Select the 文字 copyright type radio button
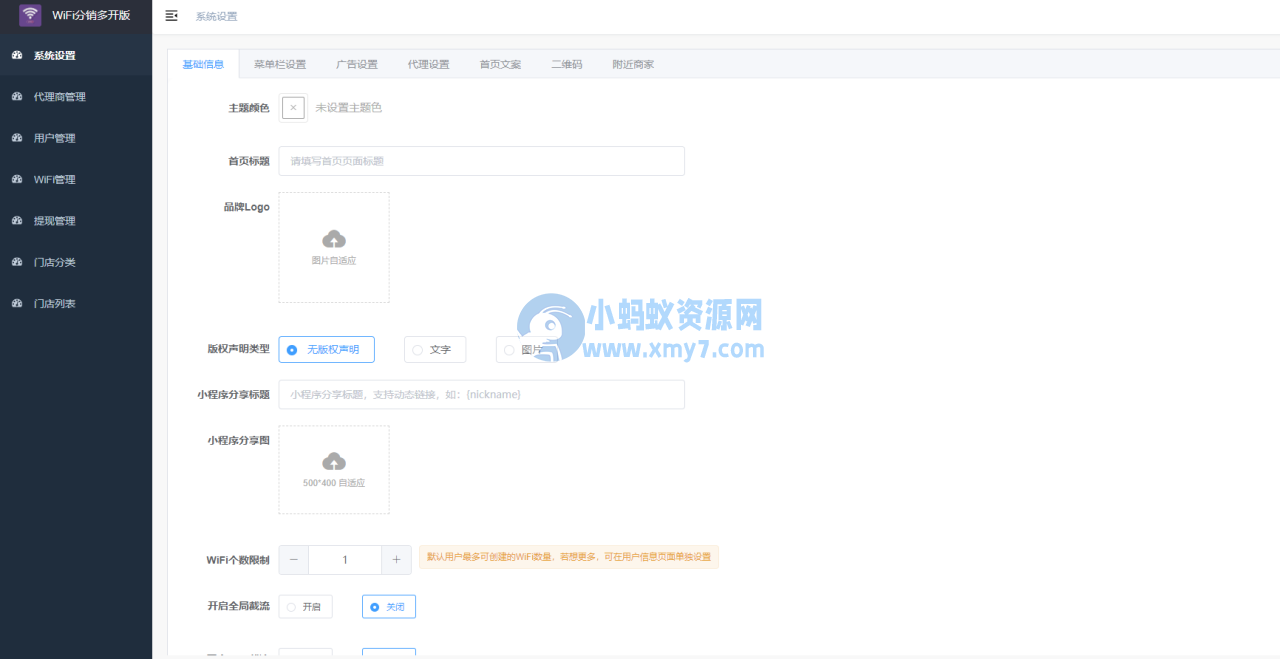The image size is (1280, 659). click(434, 349)
